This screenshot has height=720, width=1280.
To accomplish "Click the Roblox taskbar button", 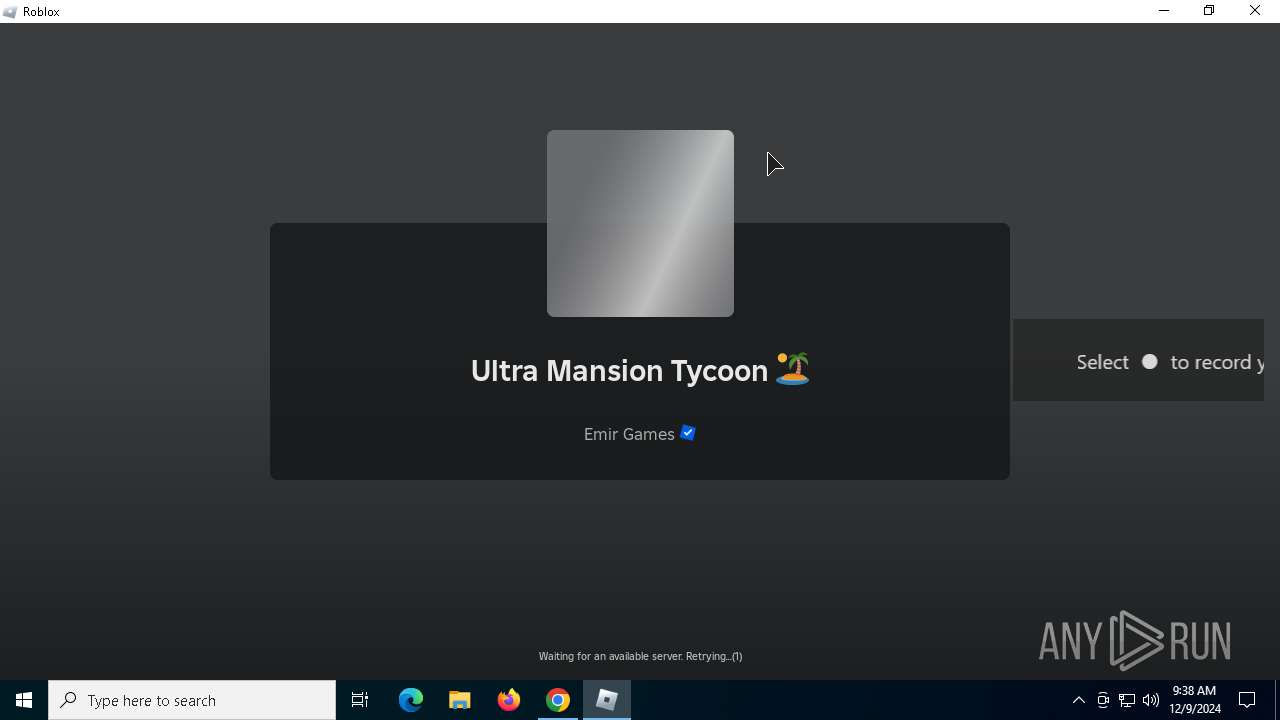I will 607,700.
